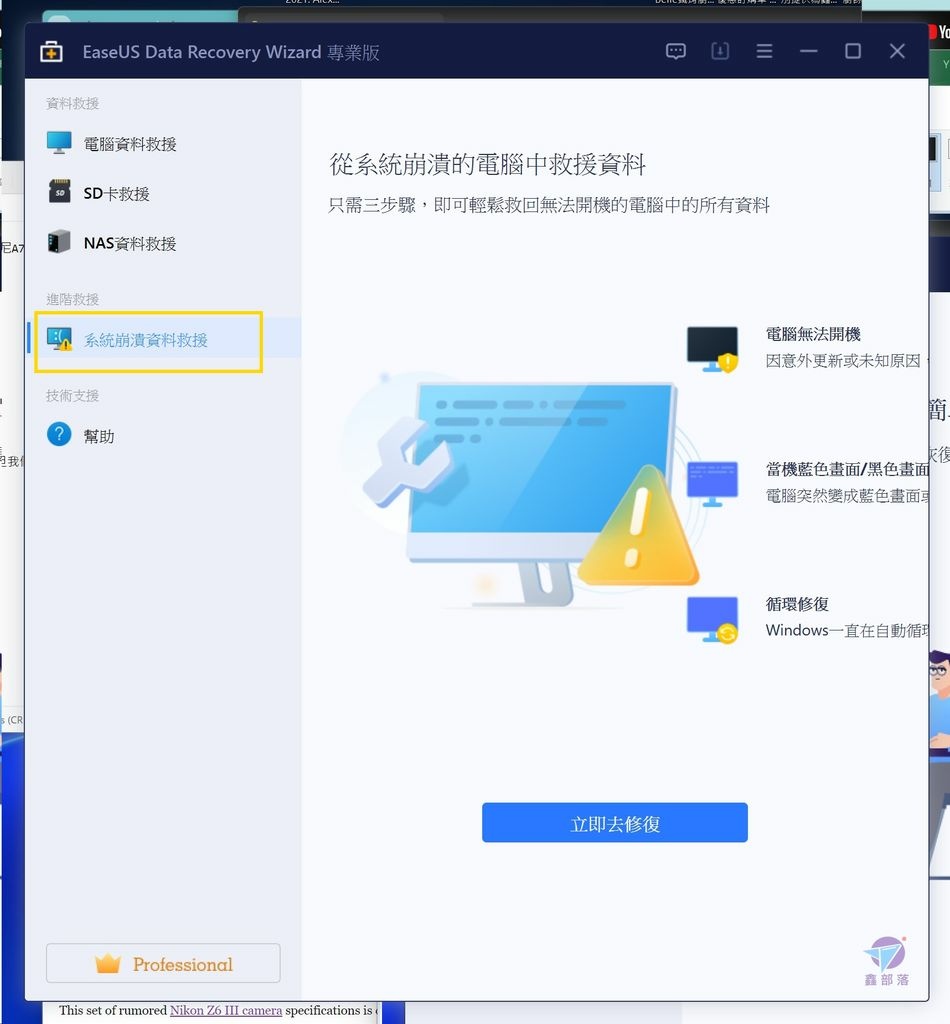Viewport: 950px width, 1024px height.
Task: Maximize the EaseUS Data Recovery Wizard window
Action: 853,51
